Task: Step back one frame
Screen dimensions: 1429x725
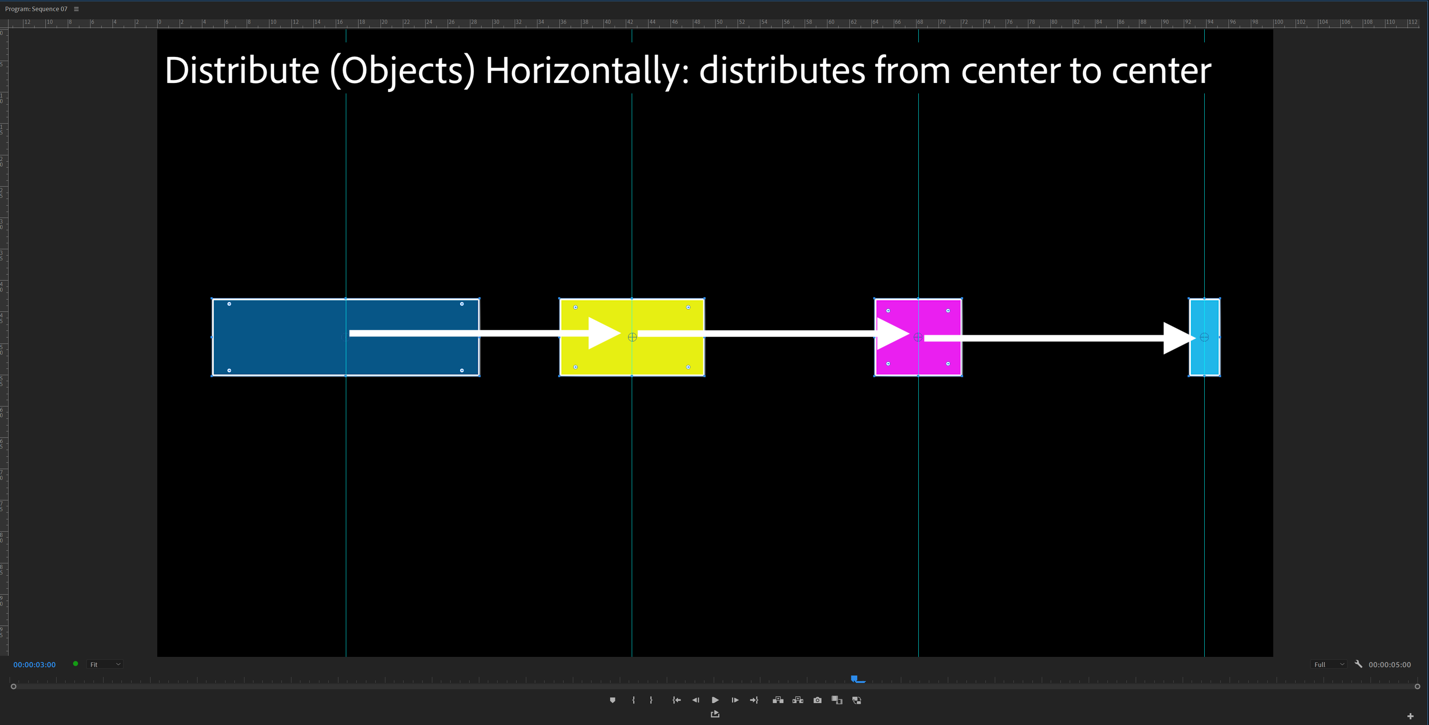Action: pyautogui.click(x=696, y=700)
